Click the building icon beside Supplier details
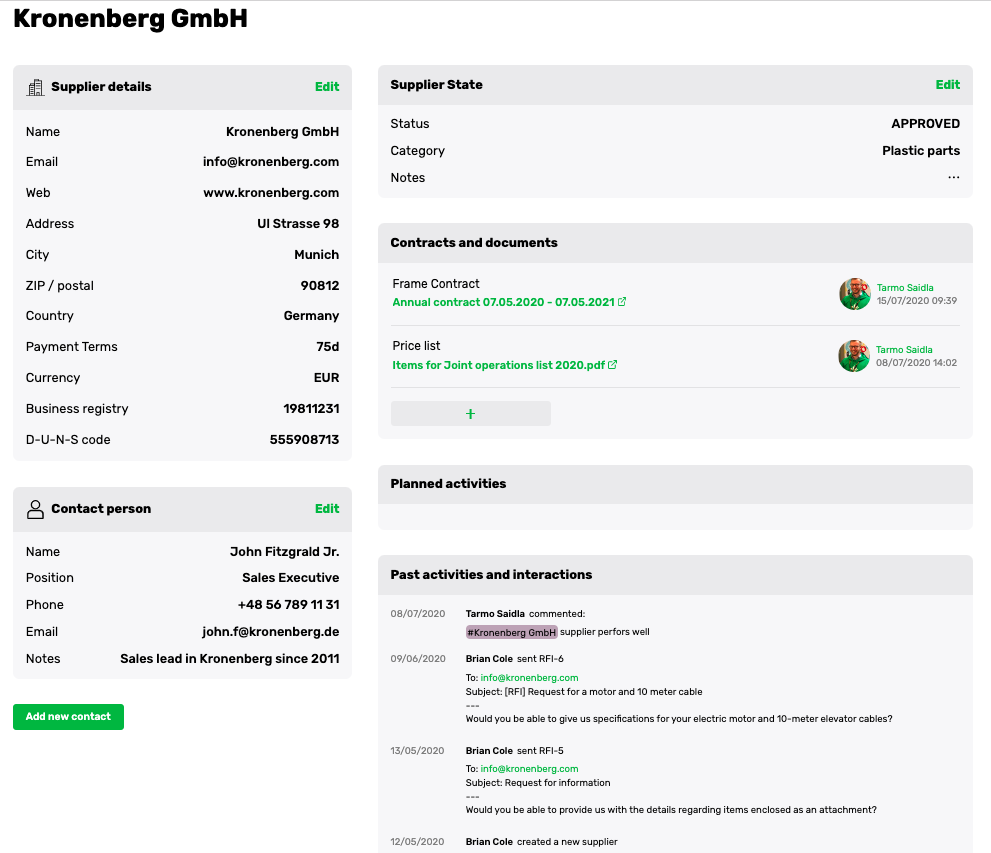991x853 pixels. click(x=35, y=87)
